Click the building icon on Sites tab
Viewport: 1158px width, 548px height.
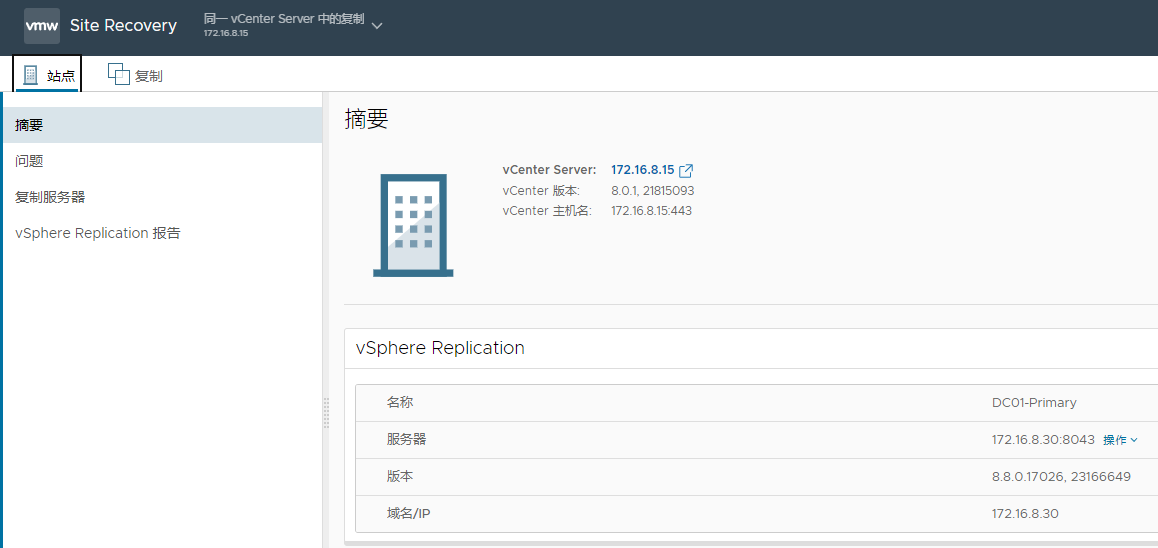point(30,75)
